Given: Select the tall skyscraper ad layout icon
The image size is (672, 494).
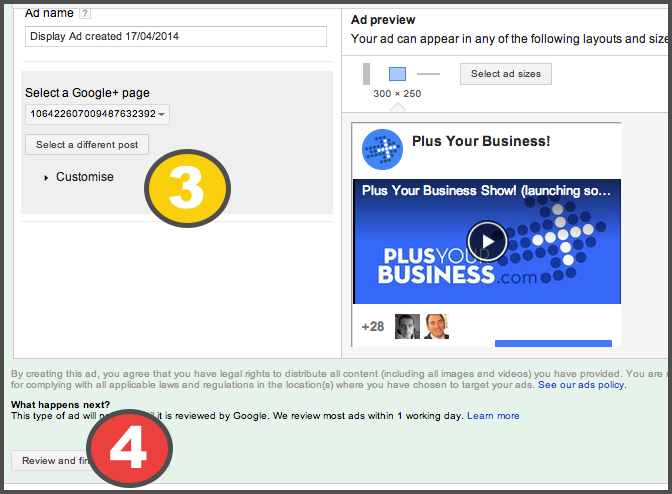Looking at the screenshot, I should (x=366, y=74).
